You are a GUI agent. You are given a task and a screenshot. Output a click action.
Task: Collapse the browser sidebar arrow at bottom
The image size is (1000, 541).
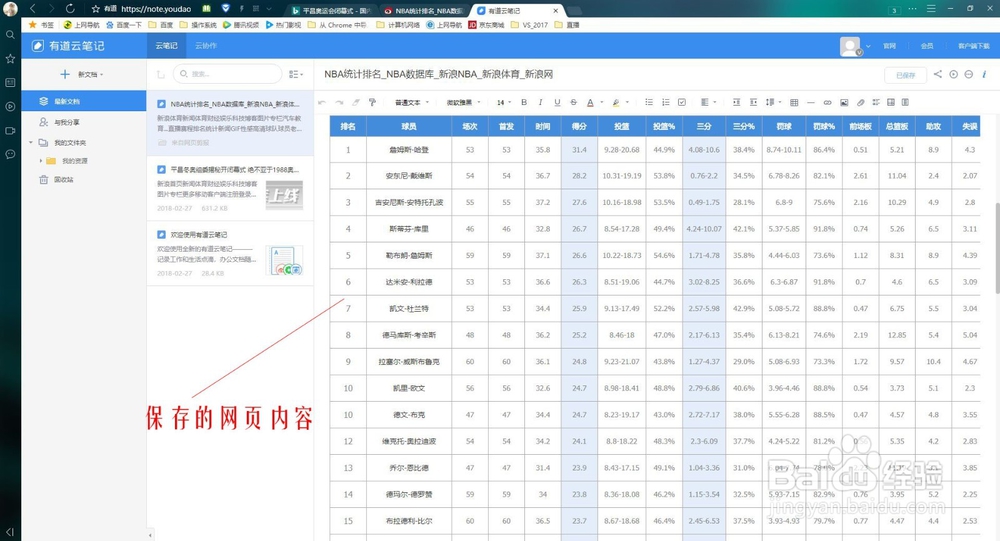point(10,531)
